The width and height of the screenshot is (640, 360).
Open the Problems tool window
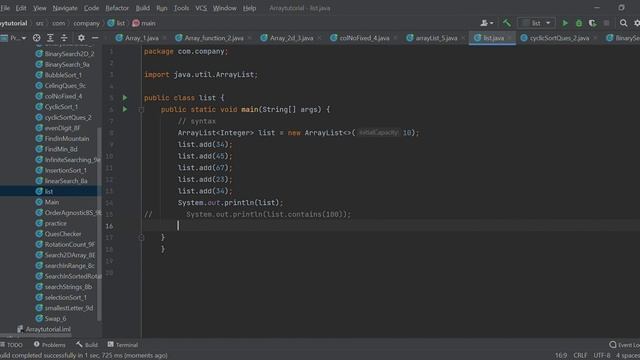(x=49, y=345)
